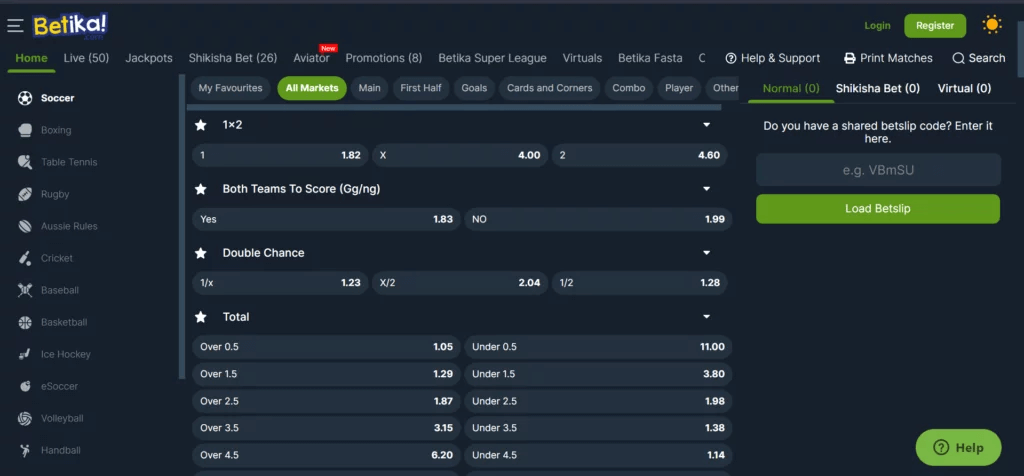Screen dimensions: 1024x476
Task: Click the Ice Hockey stick icon
Action: 25,354
